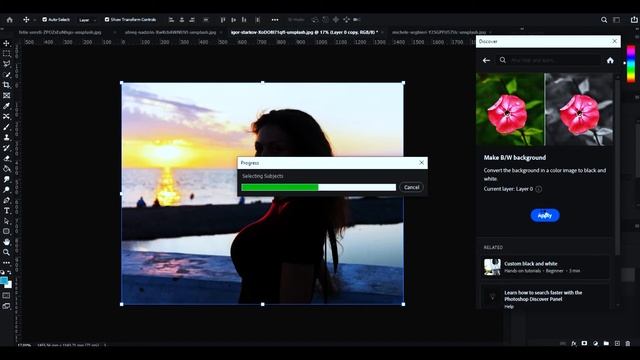Open more align options three-dots

pos(275,20)
